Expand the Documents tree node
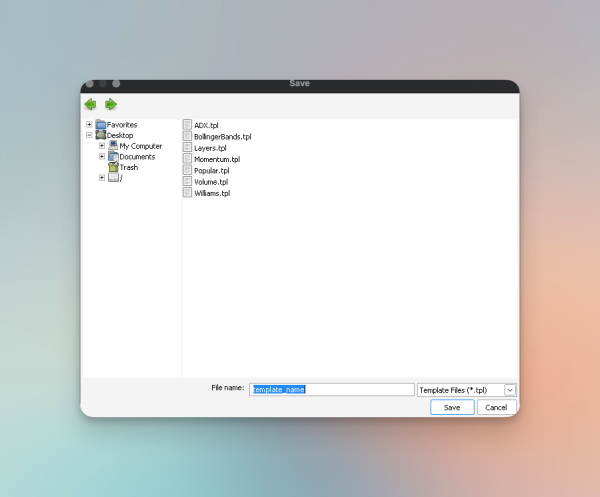Viewport: 600px width, 497px height. coord(102,156)
